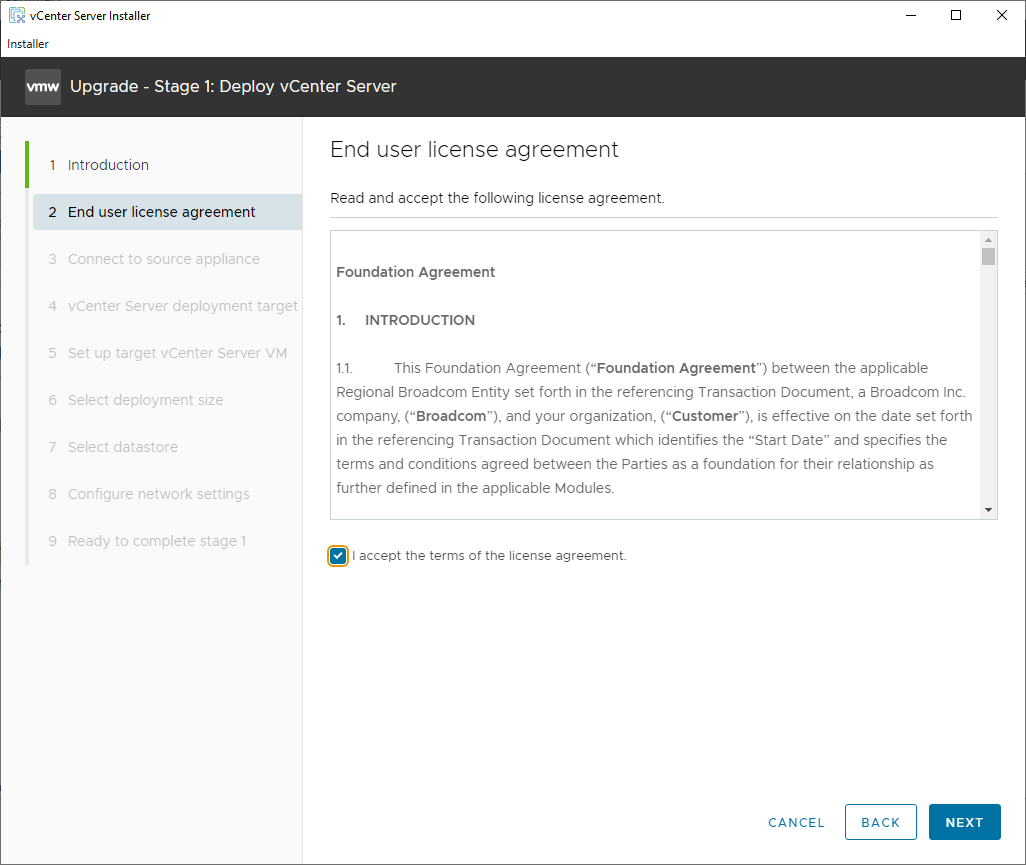
Task: Choose the Select datastore step
Action: point(122,447)
